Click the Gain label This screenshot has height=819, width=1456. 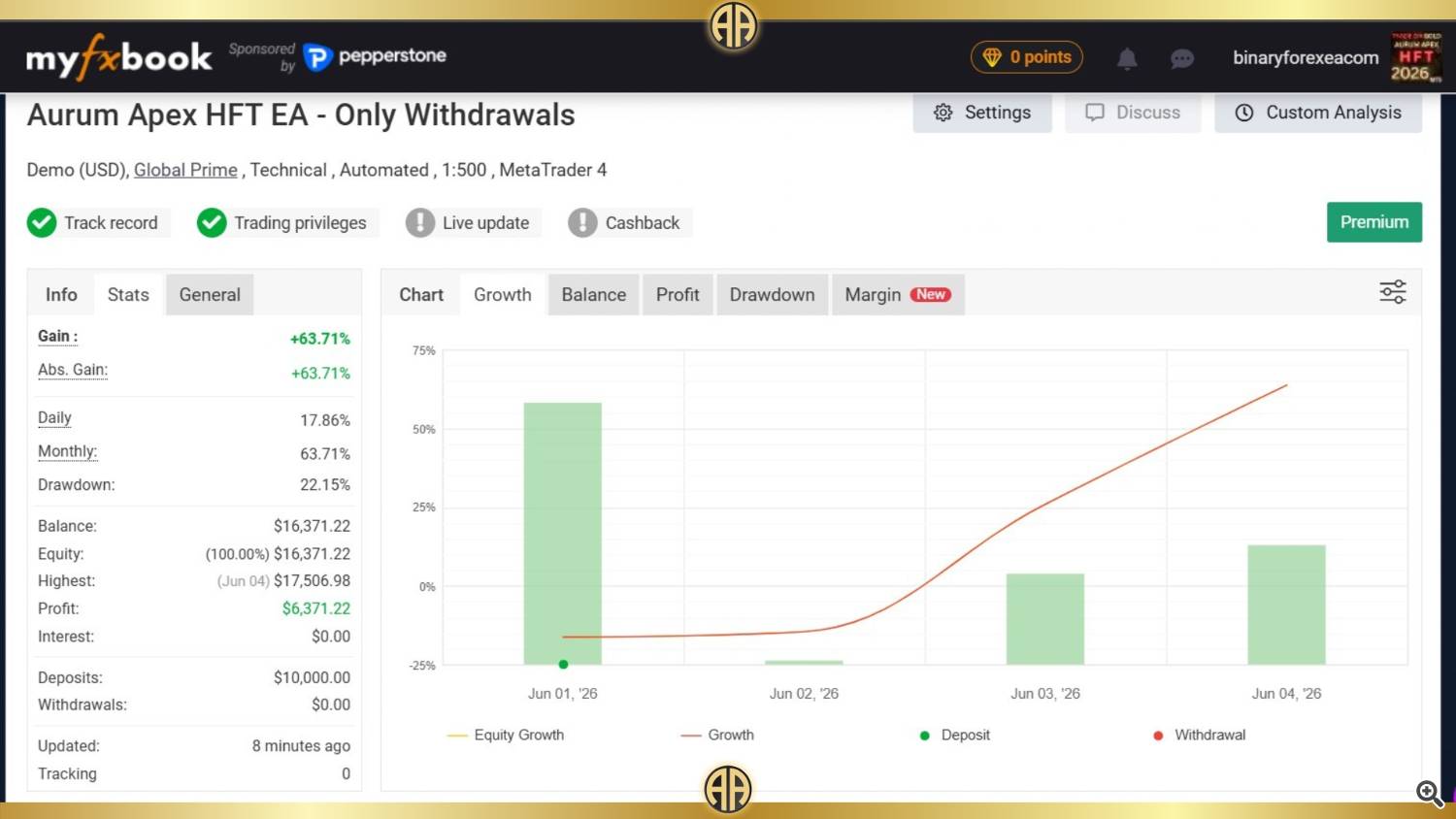58,337
